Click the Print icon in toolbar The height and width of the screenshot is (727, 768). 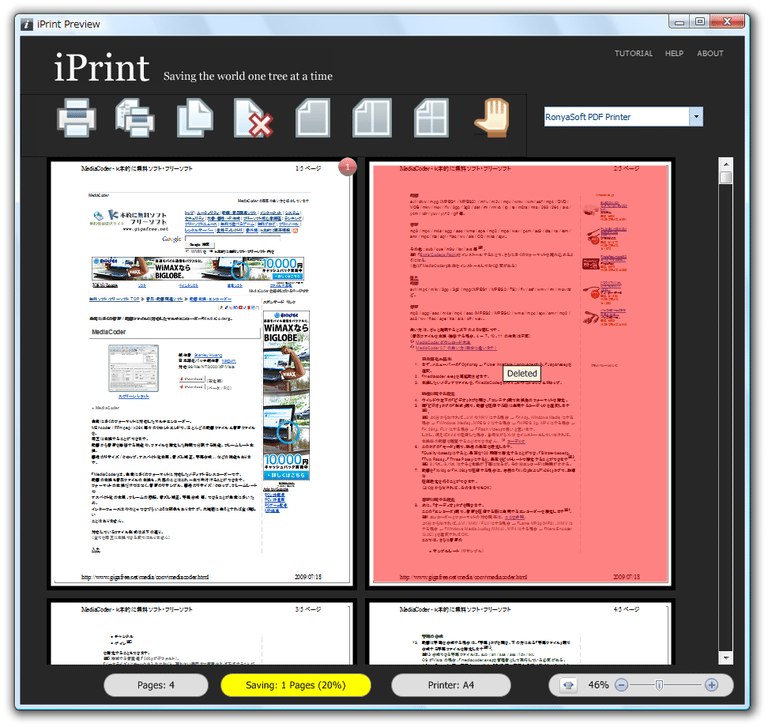pos(76,118)
